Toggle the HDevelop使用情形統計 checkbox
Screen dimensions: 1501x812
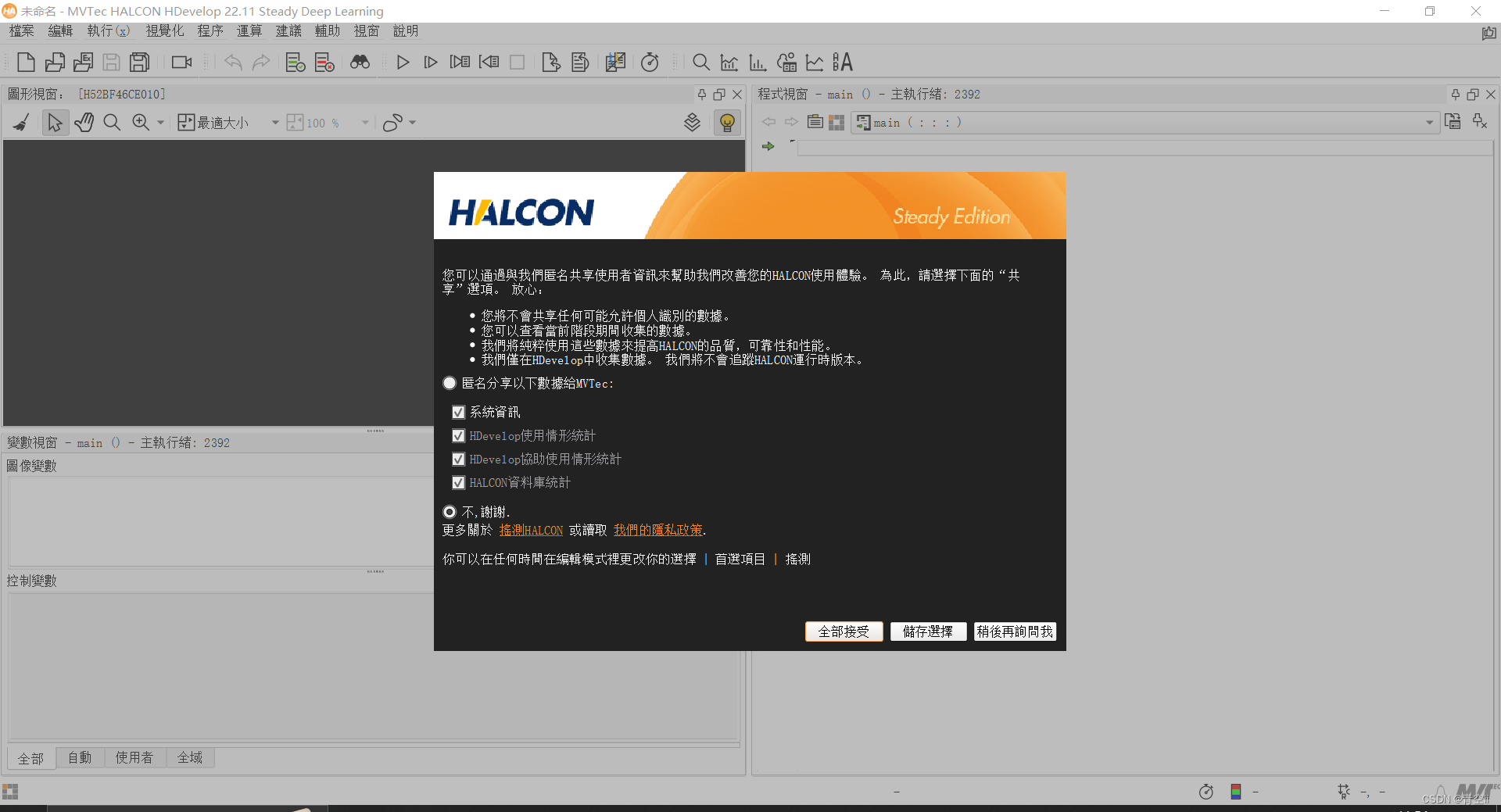point(459,435)
